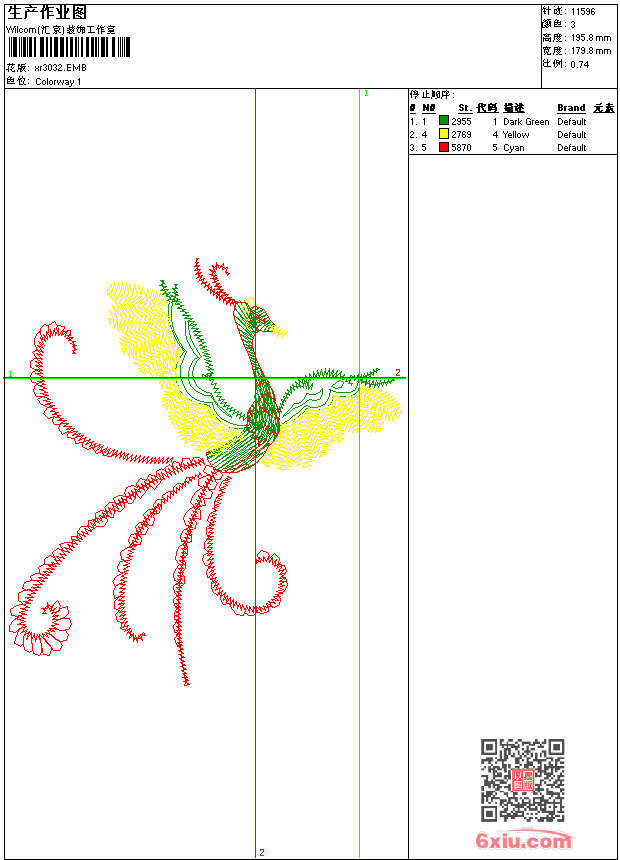
Task: Select the Dark Green description text
Action: (526, 122)
